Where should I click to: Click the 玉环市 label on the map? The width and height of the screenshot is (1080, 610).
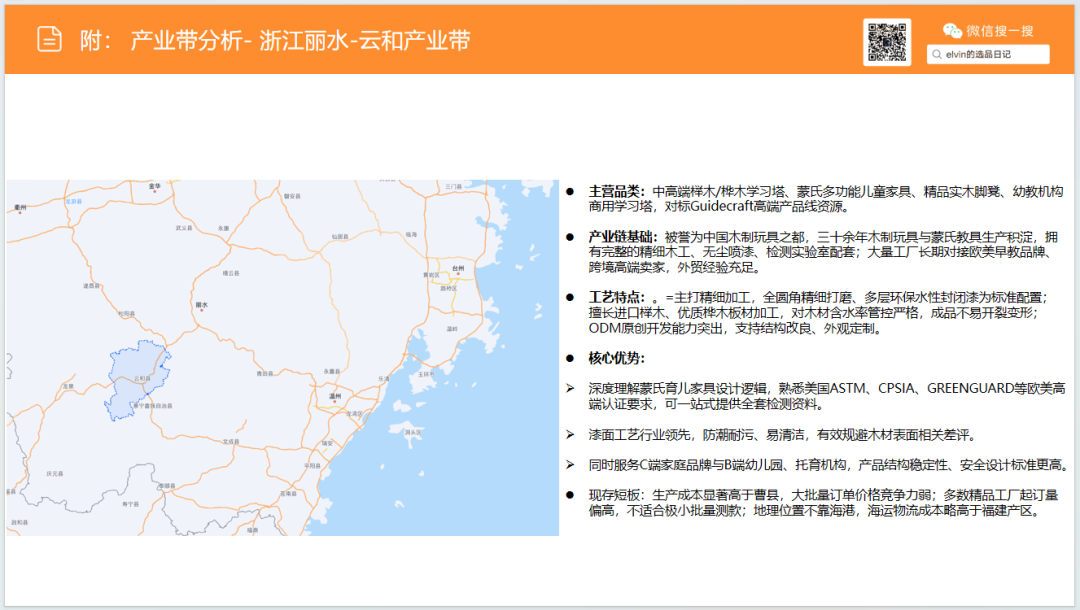(426, 375)
